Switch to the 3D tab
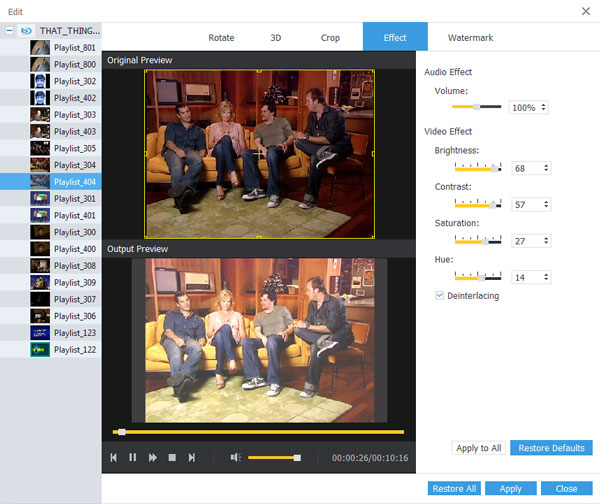Screen dimensions: 600x504 click(276, 38)
